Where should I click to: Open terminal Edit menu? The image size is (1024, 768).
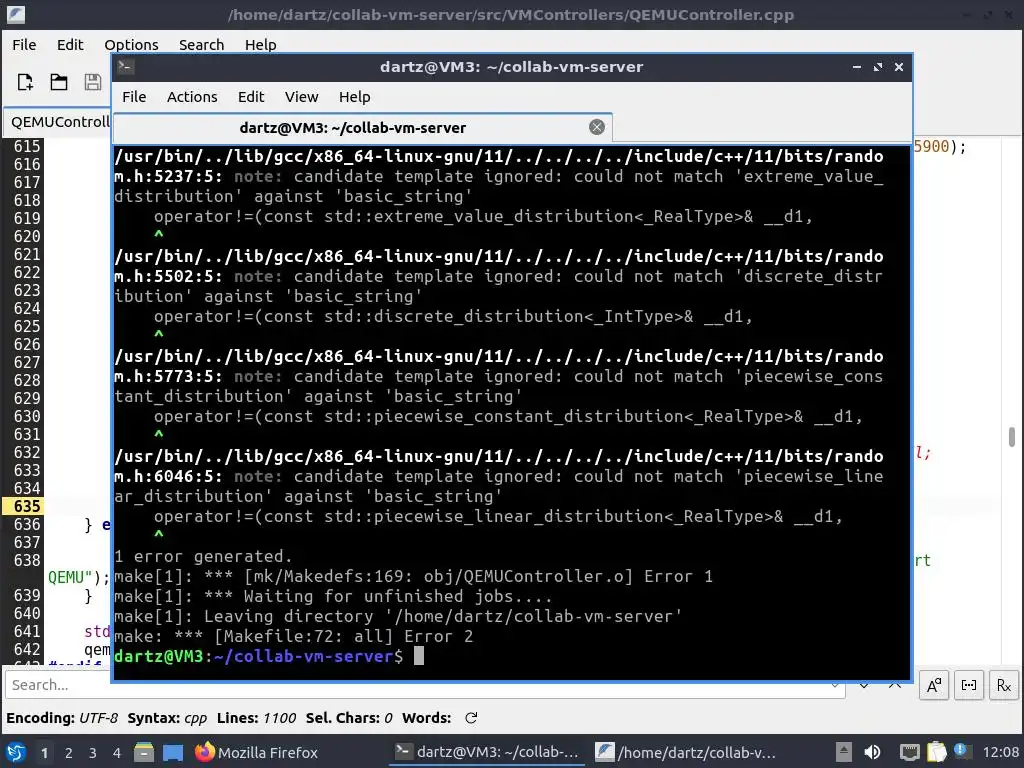(x=251, y=97)
